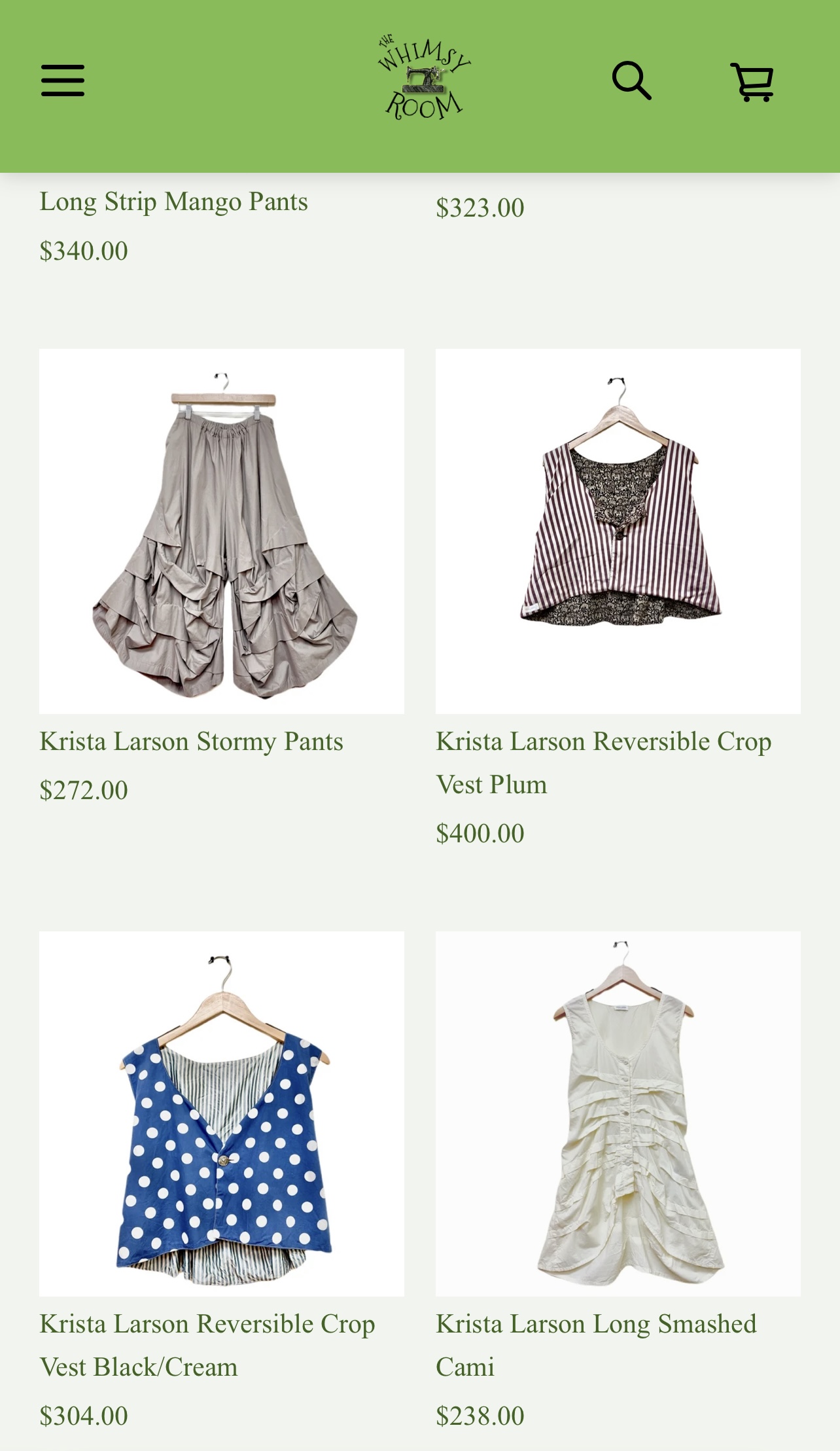View Krista Larson Stormy Pants photo
Screen dimensions: 840x1451
point(222,531)
